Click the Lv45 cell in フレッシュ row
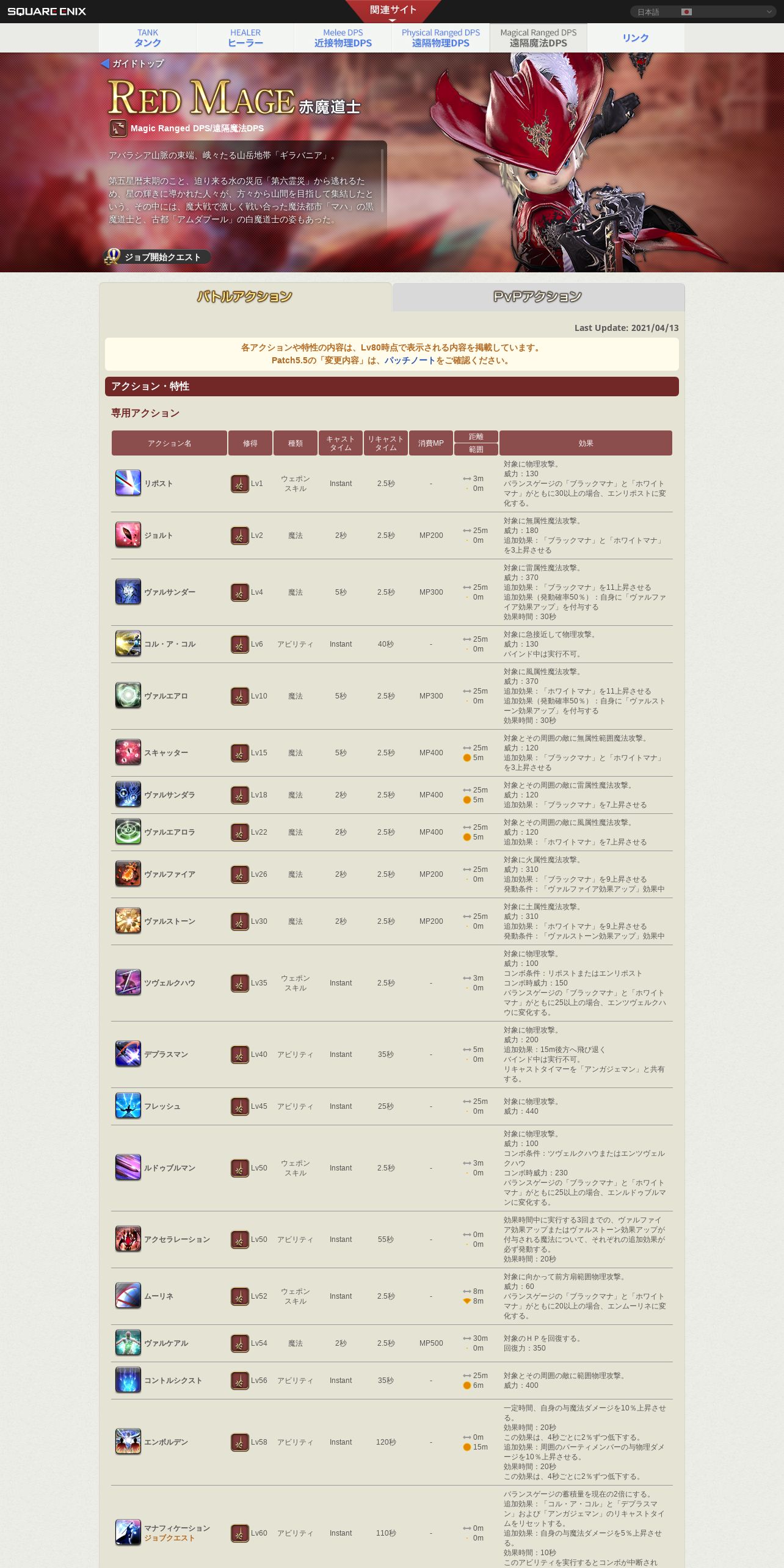This screenshot has width=784, height=1568. tap(259, 1106)
